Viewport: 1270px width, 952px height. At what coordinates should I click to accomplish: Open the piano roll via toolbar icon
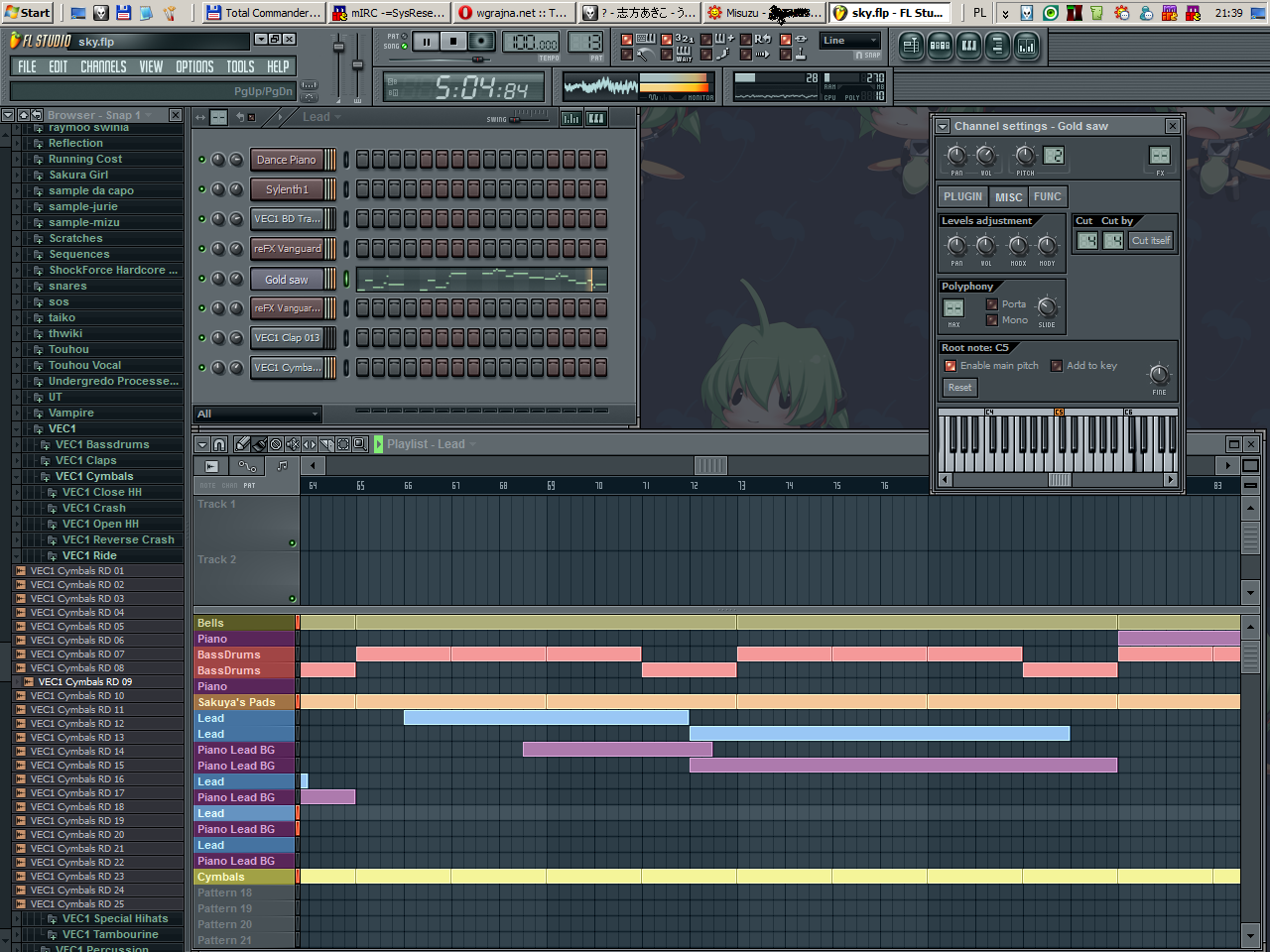(x=969, y=46)
